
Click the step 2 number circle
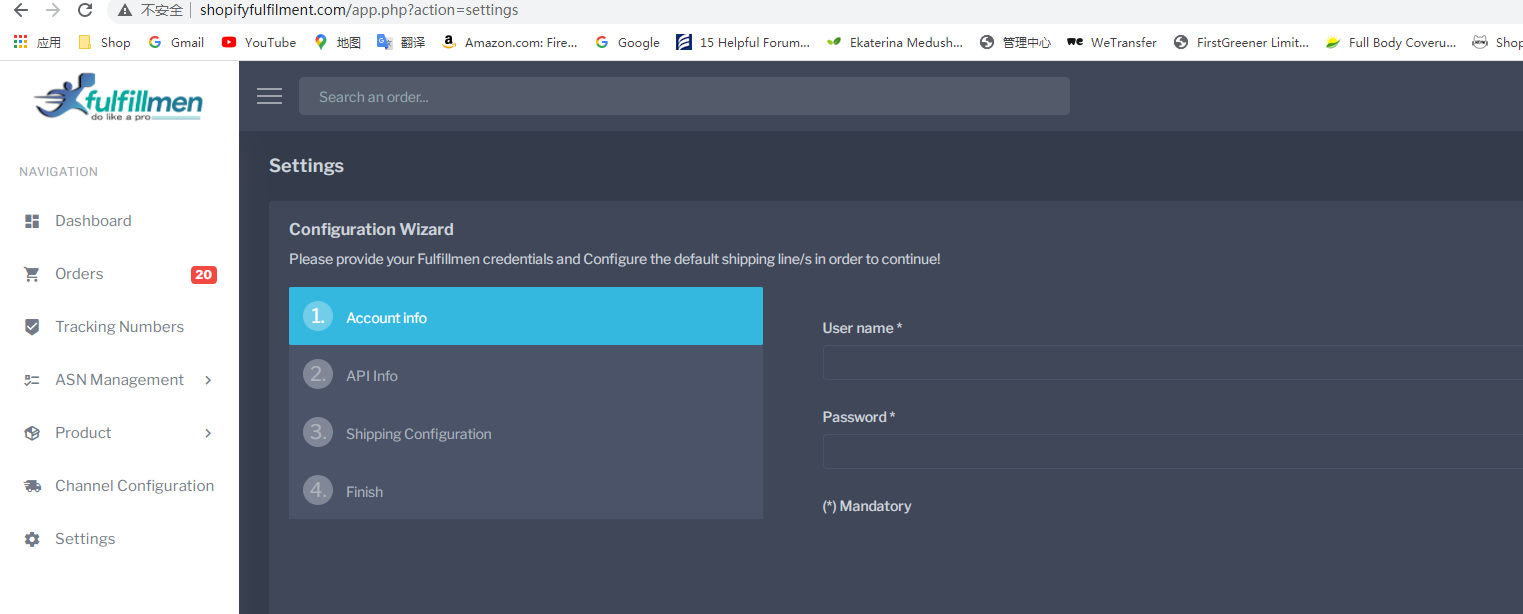click(x=318, y=374)
